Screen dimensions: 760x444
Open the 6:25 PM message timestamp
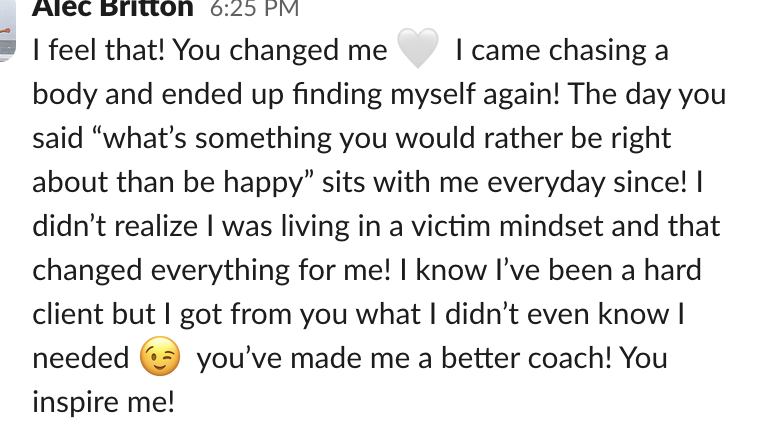tap(254, 9)
